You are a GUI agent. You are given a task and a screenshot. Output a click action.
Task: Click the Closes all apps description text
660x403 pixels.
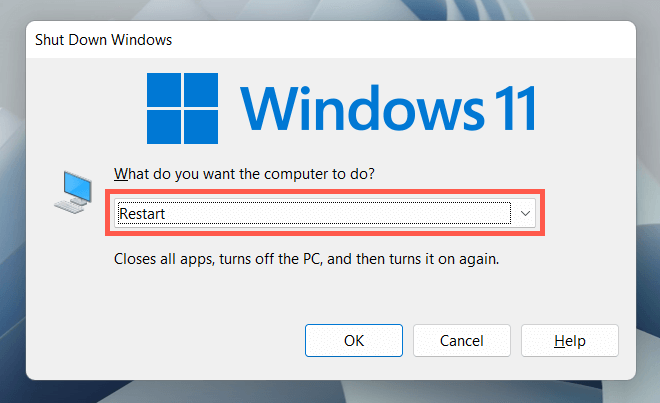coord(306,258)
